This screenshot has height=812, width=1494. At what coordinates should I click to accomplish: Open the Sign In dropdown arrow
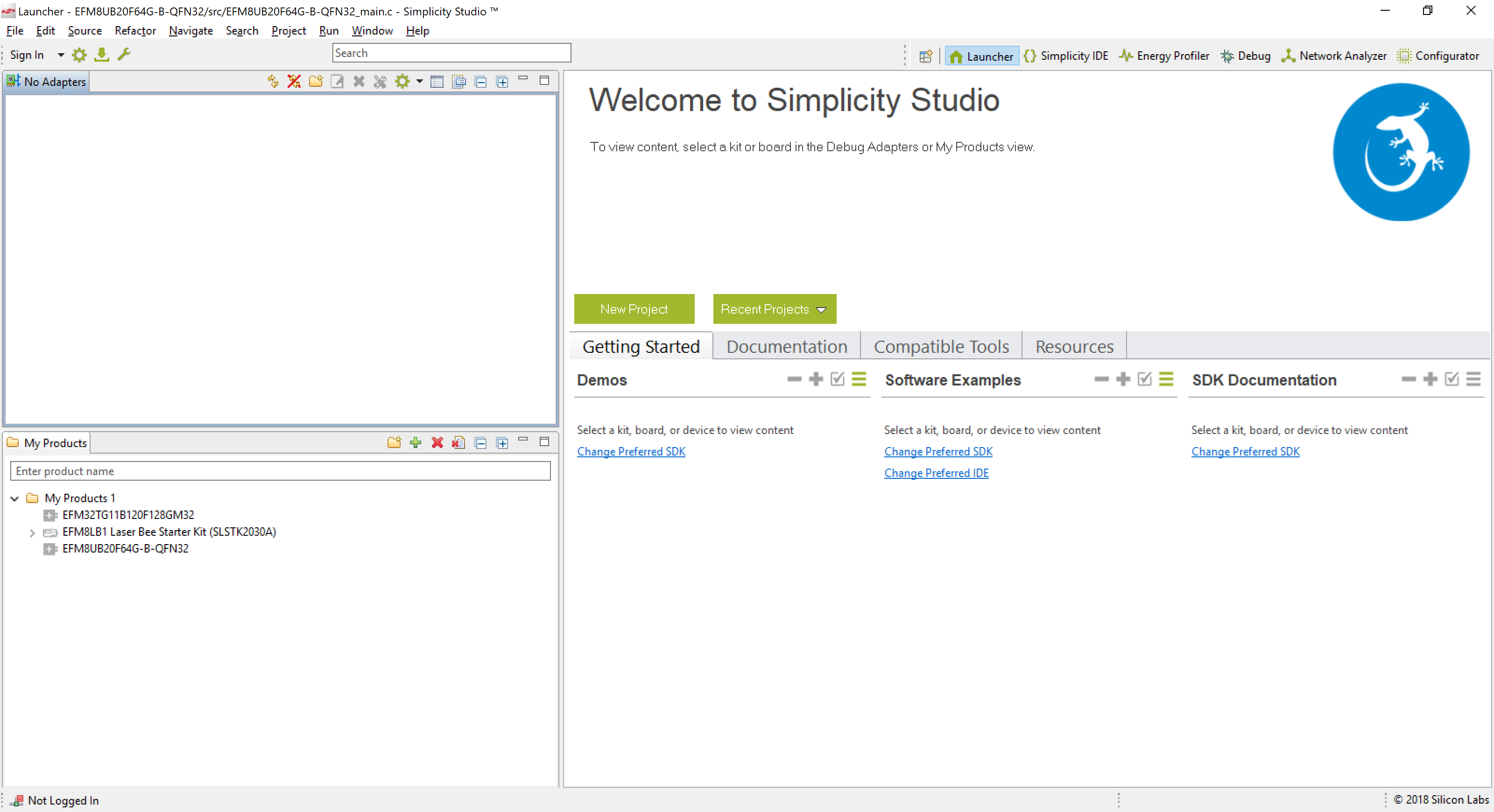pyautogui.click(x=60, y=55)
